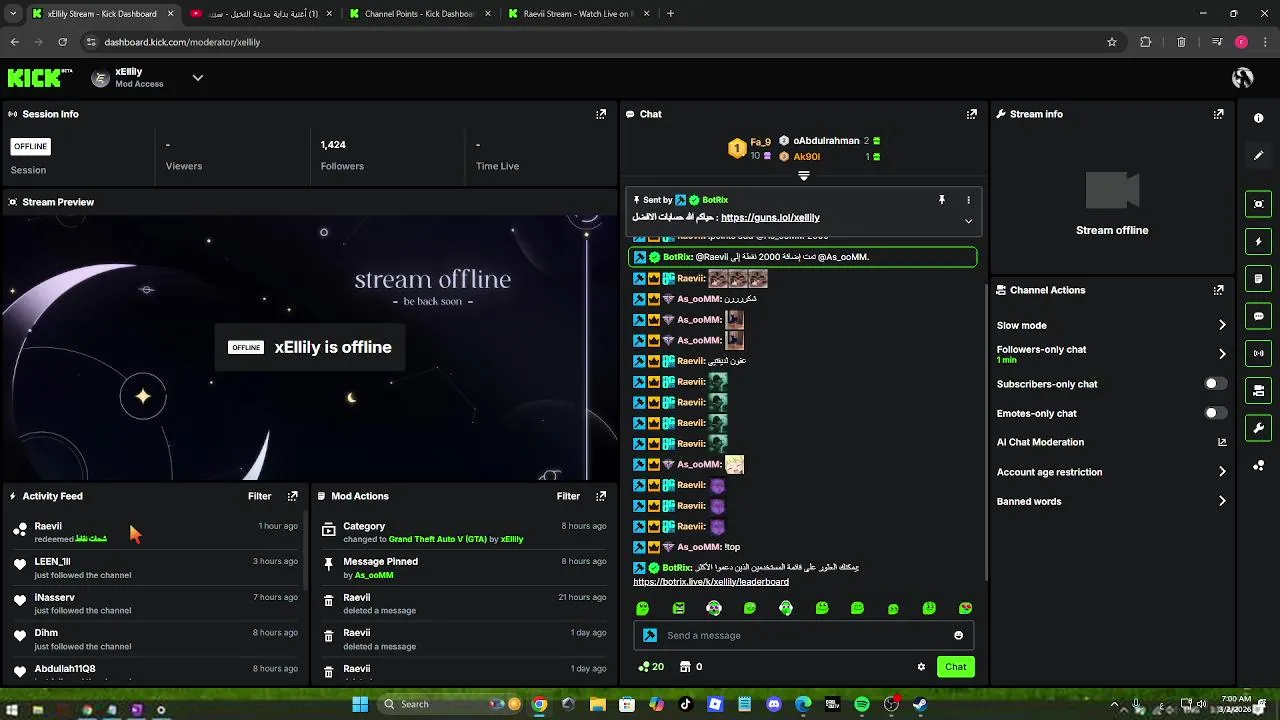Open the Discord taskbar icon
1280x720 pixels.
click(x=773, y=704)
